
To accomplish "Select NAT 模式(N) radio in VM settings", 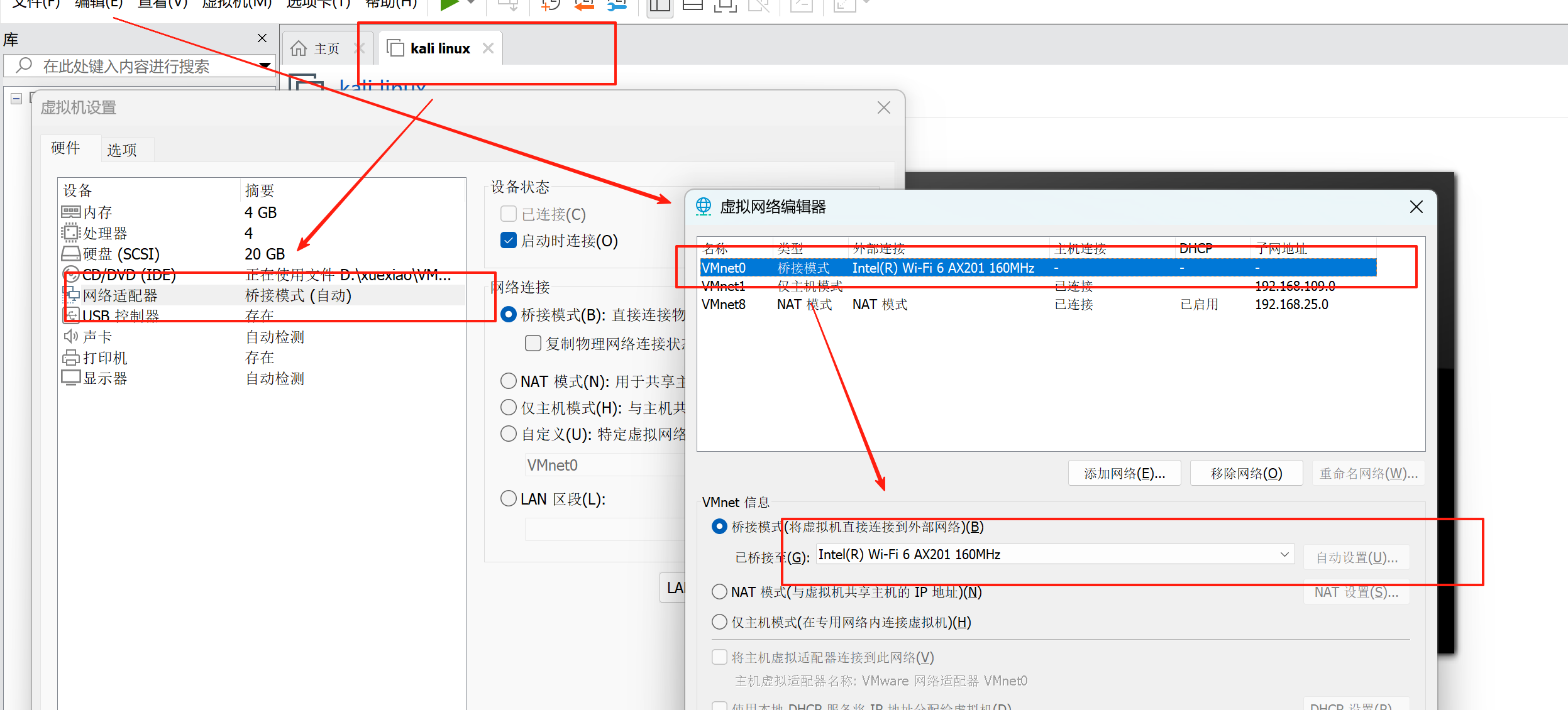I will (509, 381).
